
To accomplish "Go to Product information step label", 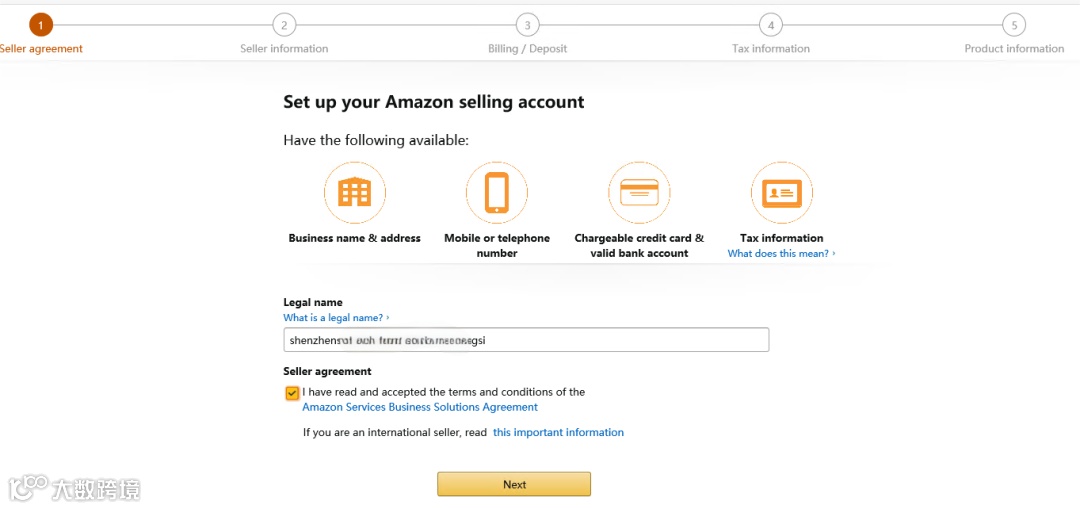I will point(1014,49).
